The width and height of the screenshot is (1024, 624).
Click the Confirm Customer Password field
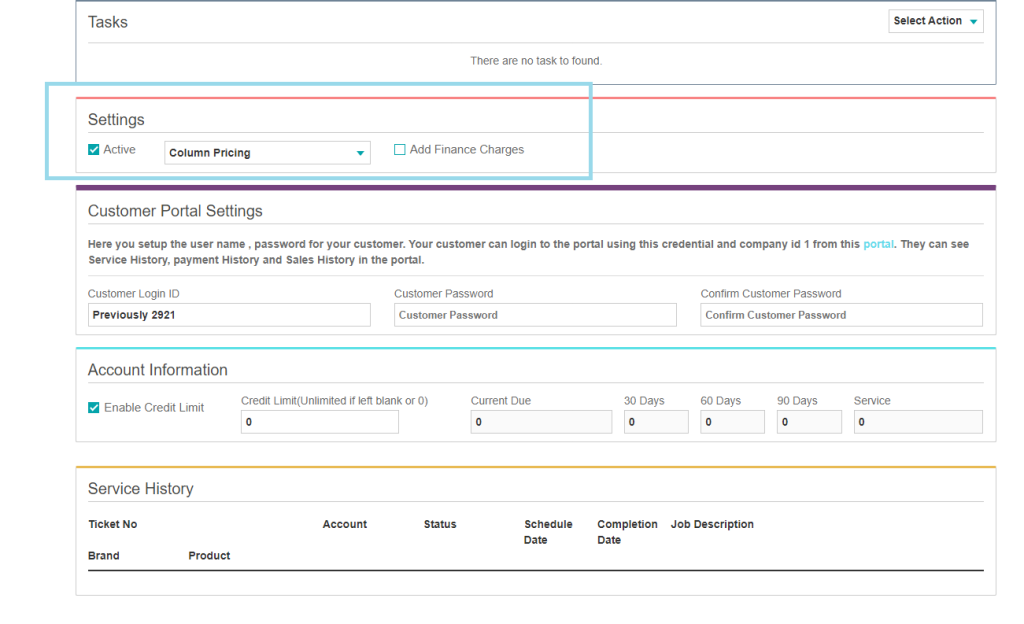point(841,315)
